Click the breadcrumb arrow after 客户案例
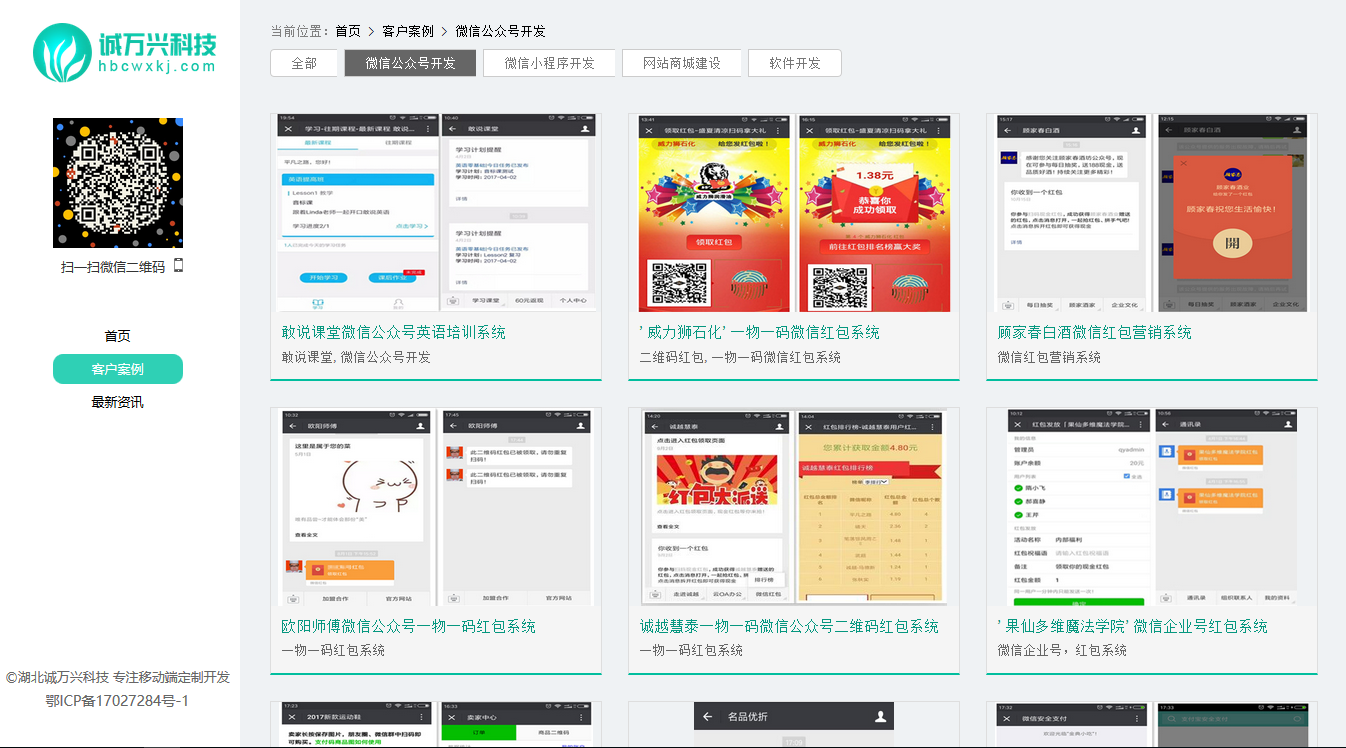 tap(445, 32)
